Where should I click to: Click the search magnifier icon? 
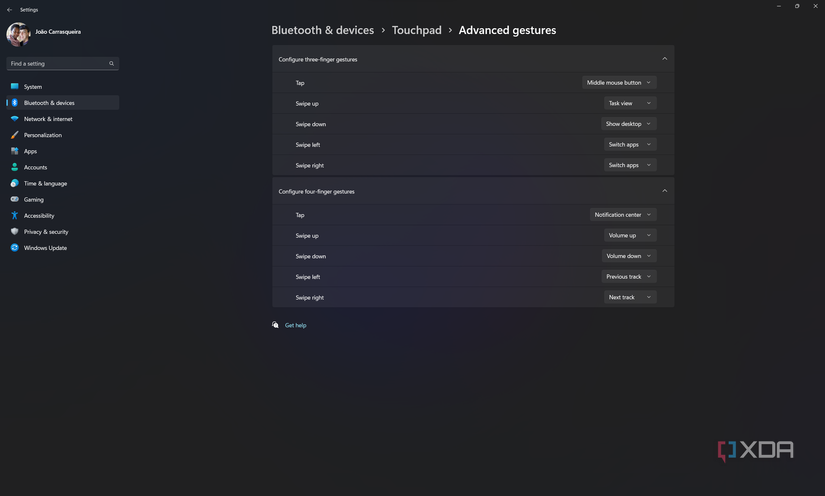(111, 64)
